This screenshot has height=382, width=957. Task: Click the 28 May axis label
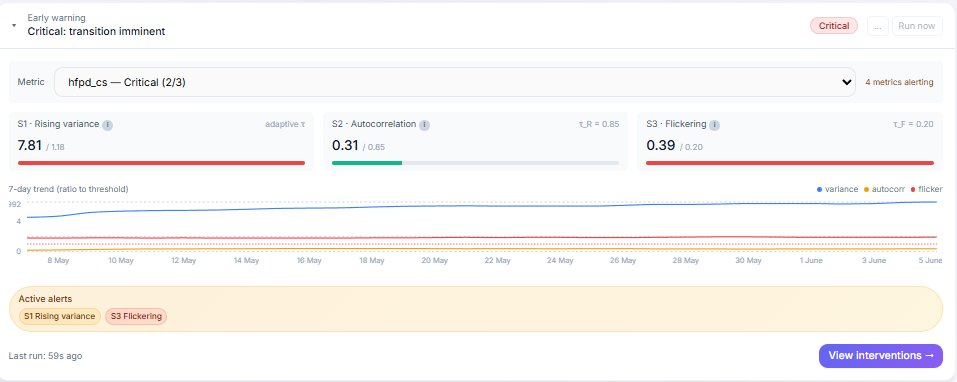click(685, 261)
